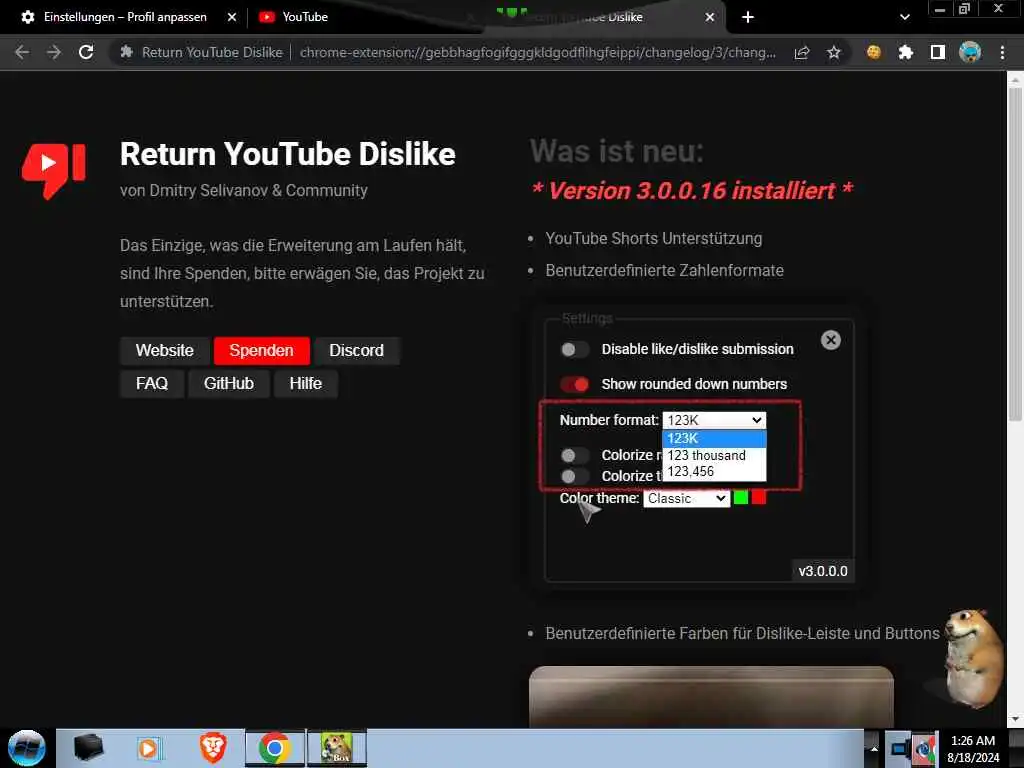
Task: Open the Chrome profile avatar
Action: pos(970,52)
